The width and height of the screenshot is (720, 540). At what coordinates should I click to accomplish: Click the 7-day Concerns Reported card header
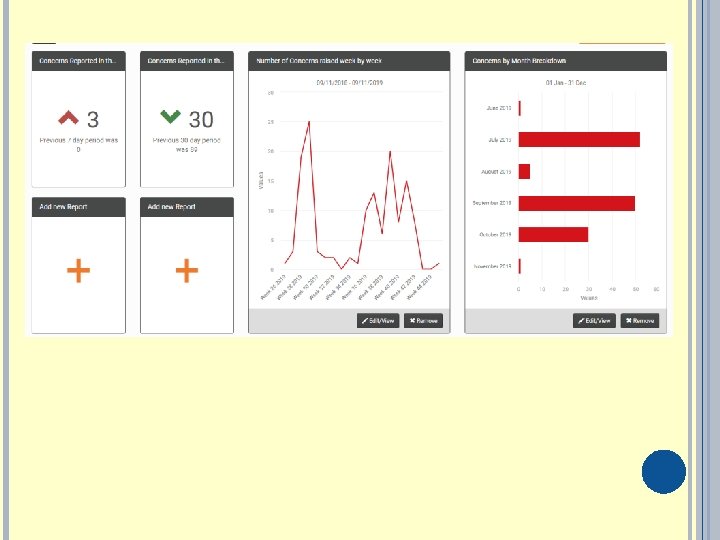[79, 61]
